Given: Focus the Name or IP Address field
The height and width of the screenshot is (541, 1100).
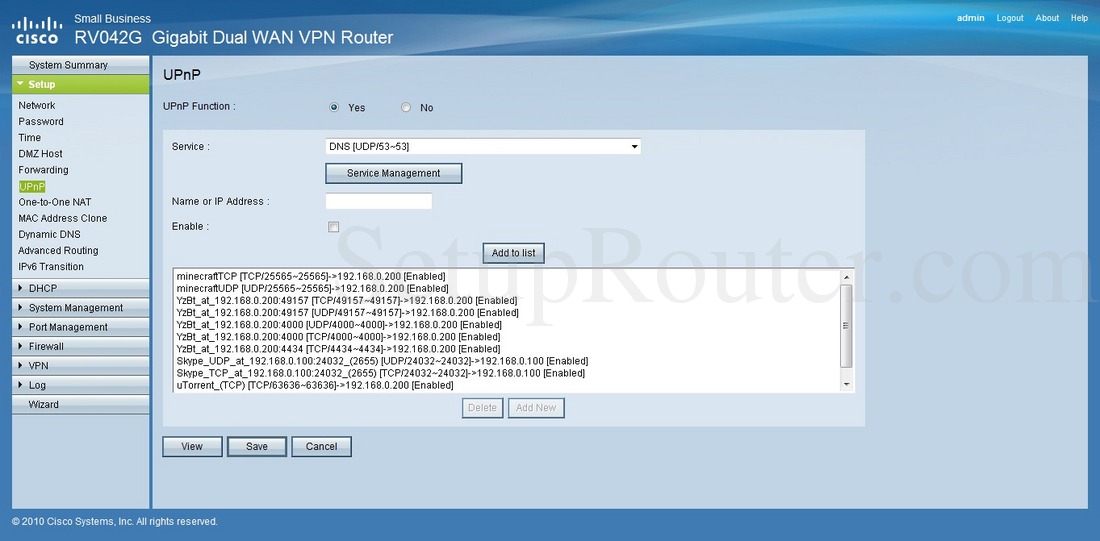Looking at the screenshot, I should point(379,201).
